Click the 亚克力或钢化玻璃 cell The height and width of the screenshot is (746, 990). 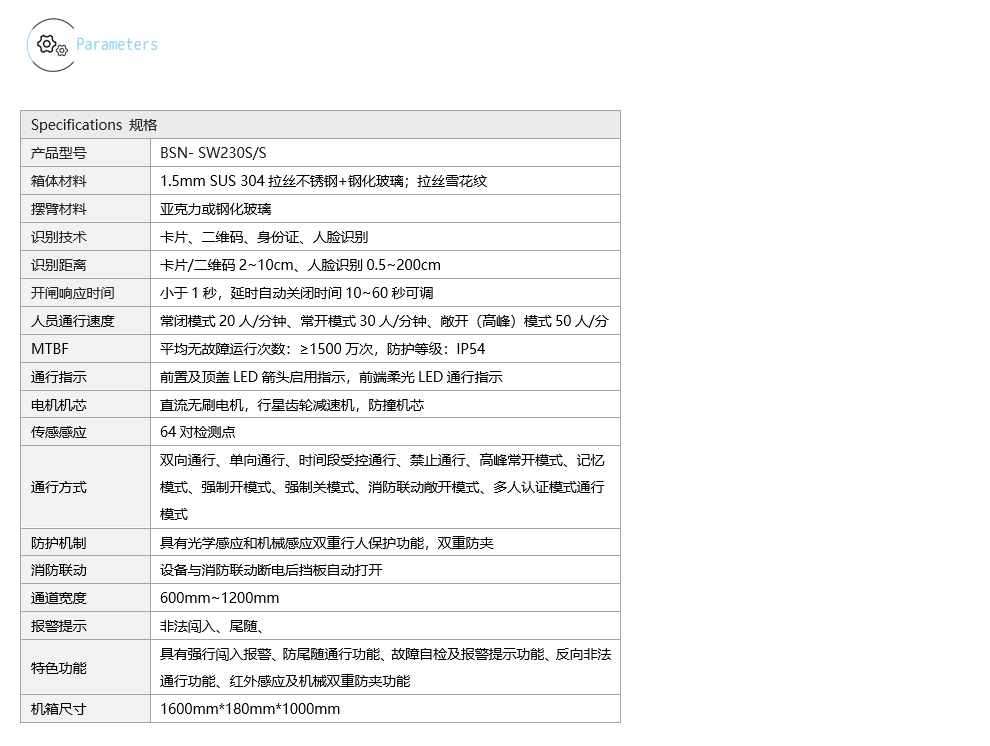216,209
